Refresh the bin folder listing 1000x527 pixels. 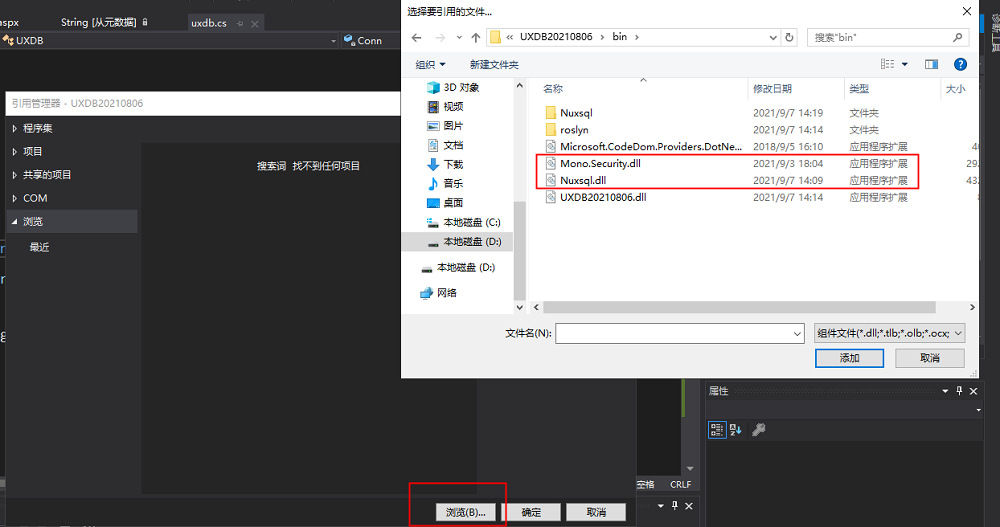pyautogui.click(x=790, y=37)
